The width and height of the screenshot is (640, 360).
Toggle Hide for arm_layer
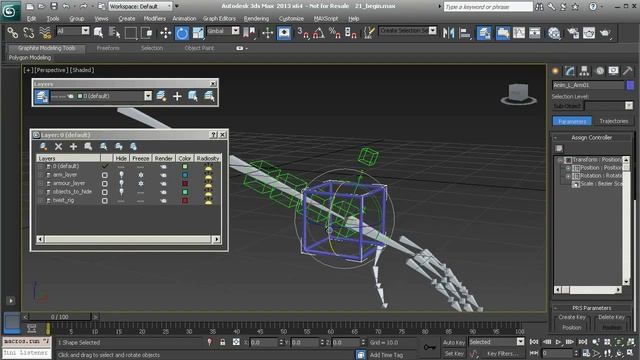click(121, 175)
